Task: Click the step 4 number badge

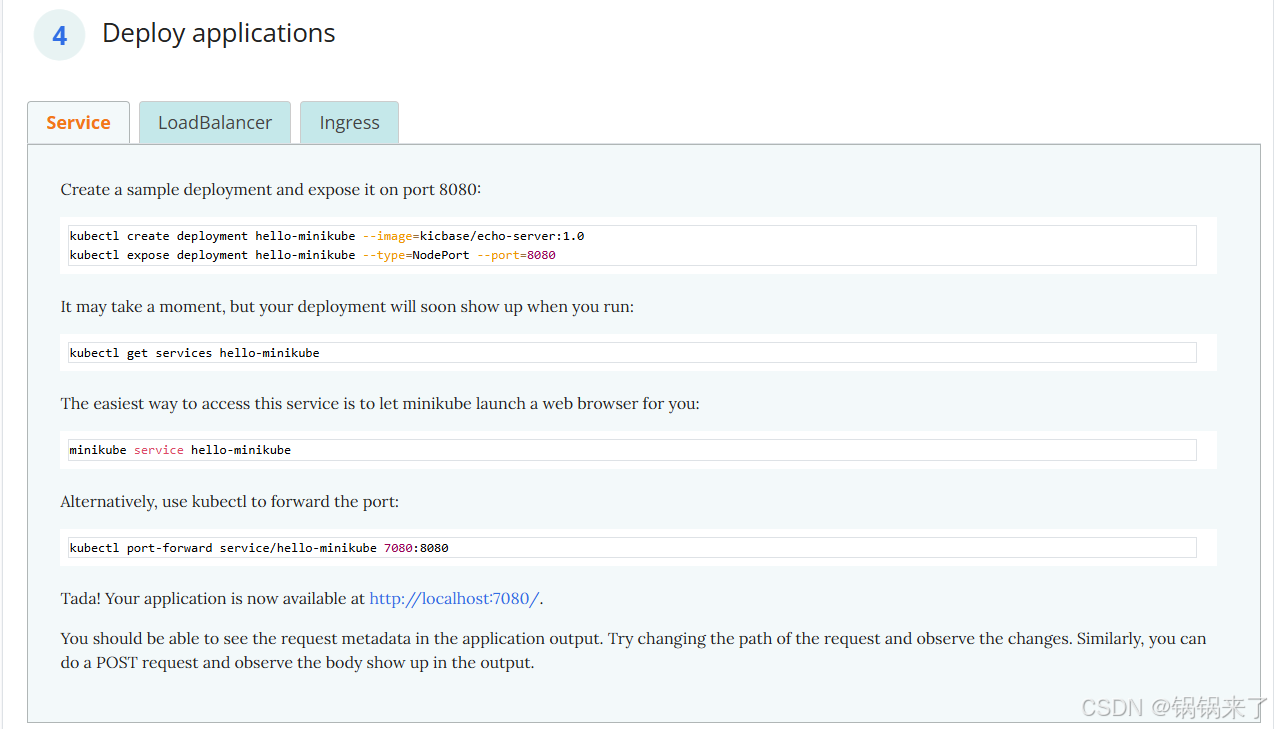Action: pos(60,36)
